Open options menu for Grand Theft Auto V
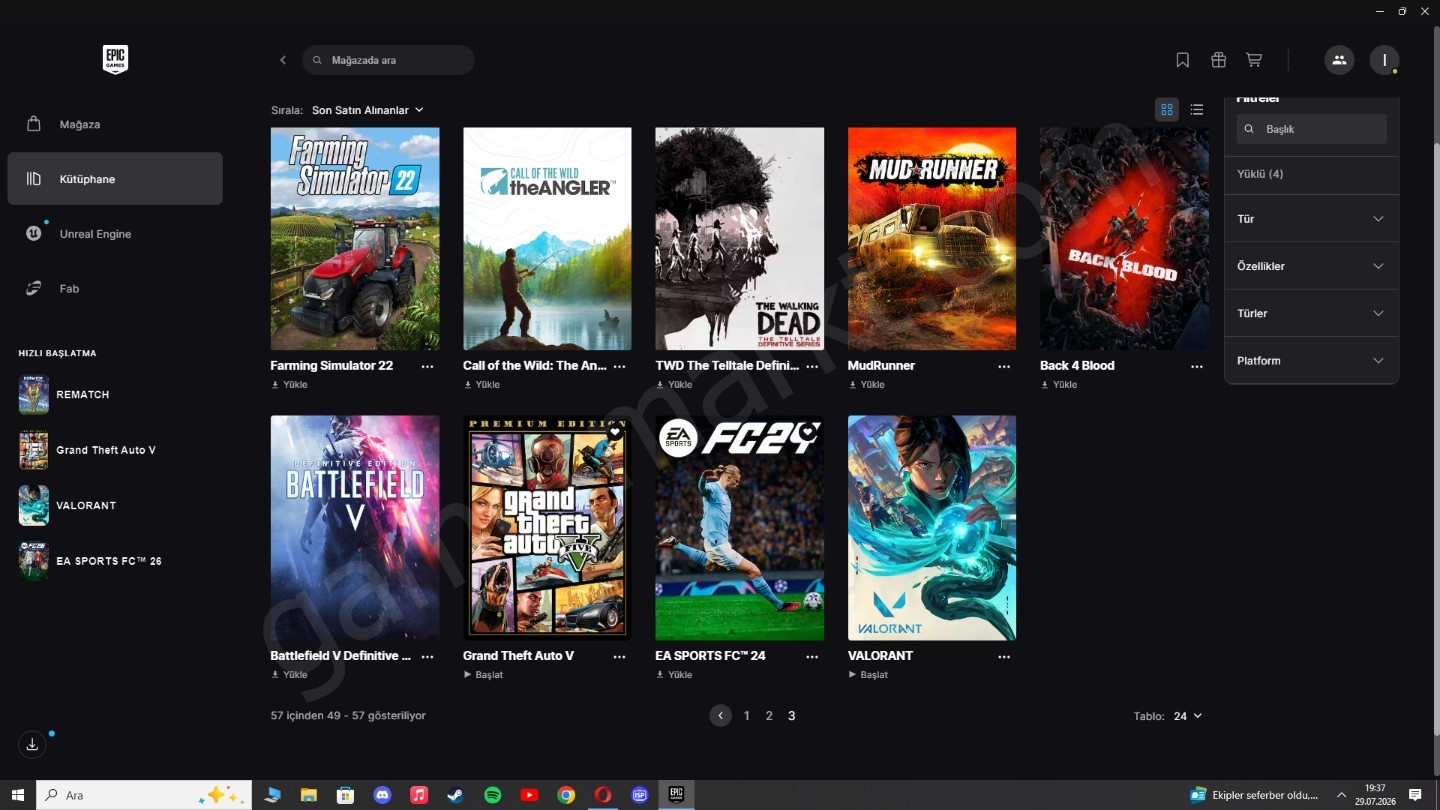 (x=619, y=656)
